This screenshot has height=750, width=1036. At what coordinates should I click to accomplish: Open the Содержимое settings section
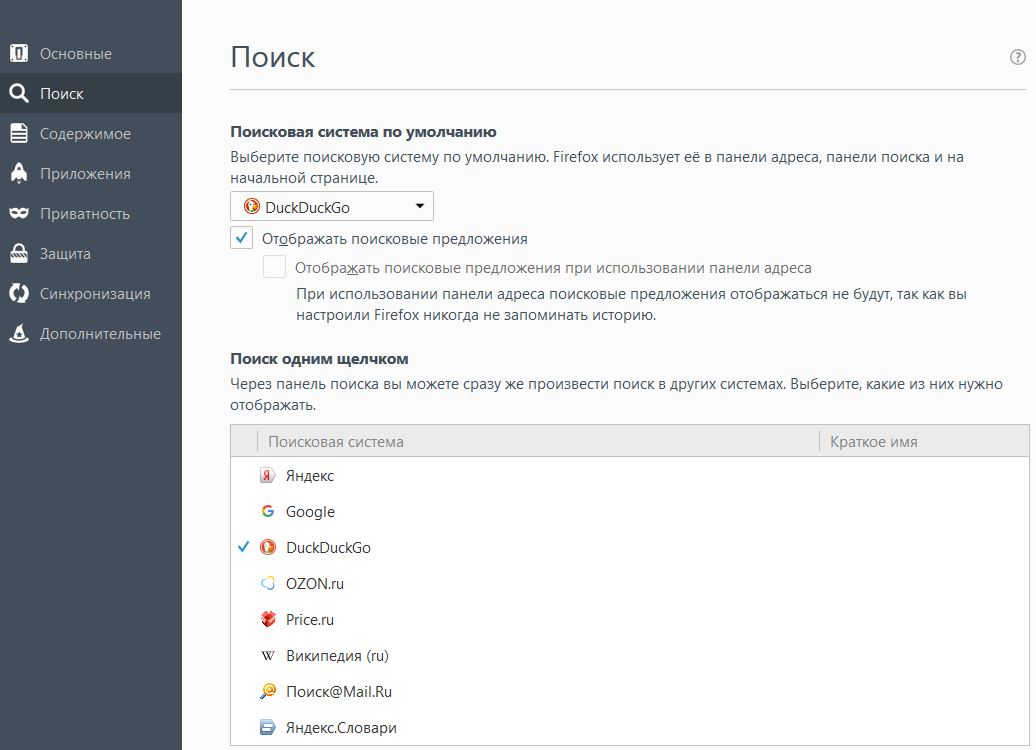[x=85, y=134]
